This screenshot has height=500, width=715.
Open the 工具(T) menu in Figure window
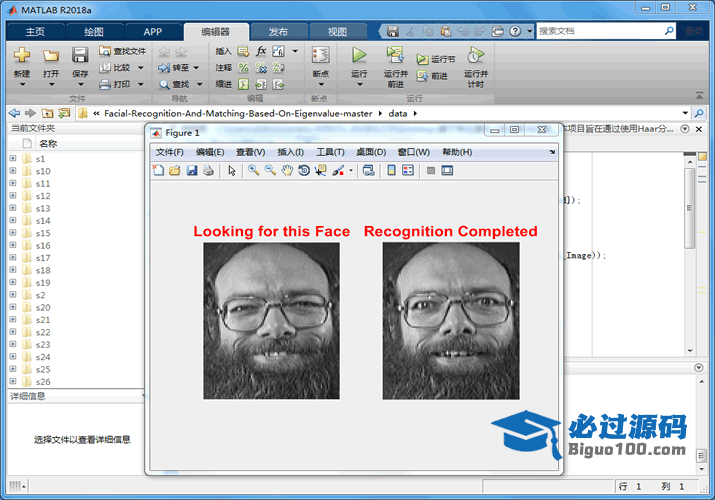(x=330, y=152)
